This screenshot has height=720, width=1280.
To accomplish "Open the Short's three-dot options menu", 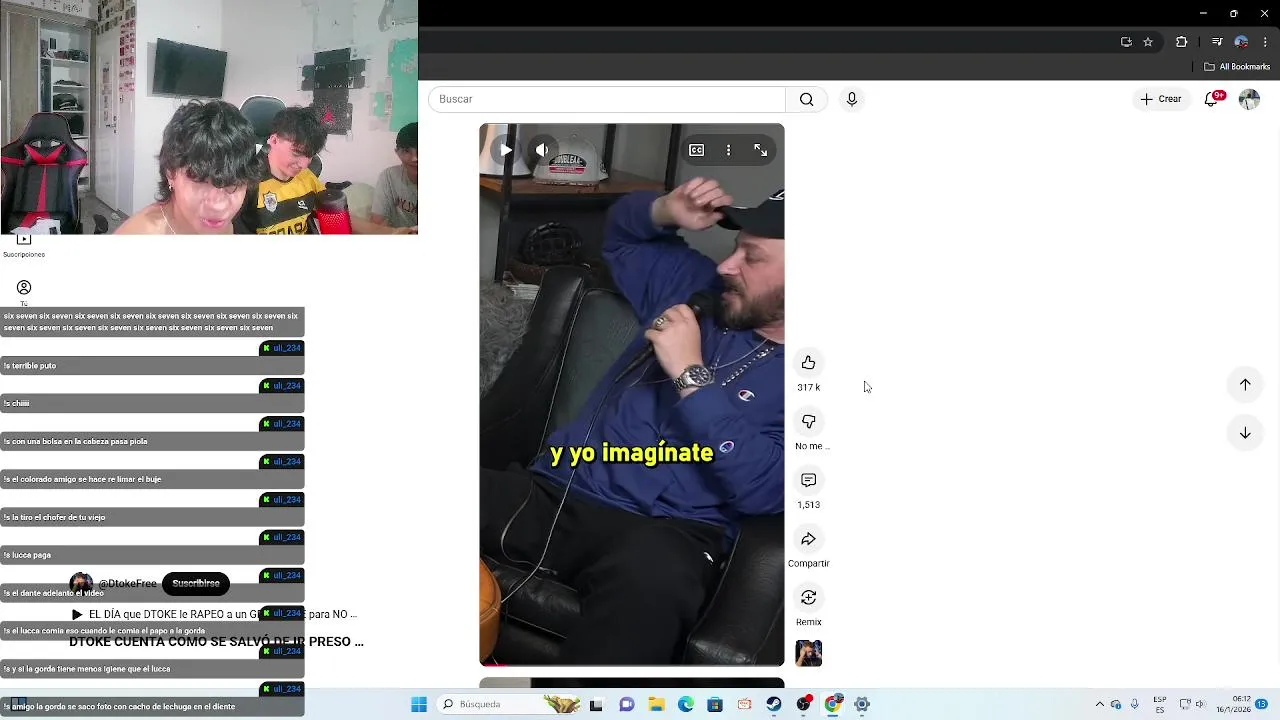I will [x=728, y=150].
